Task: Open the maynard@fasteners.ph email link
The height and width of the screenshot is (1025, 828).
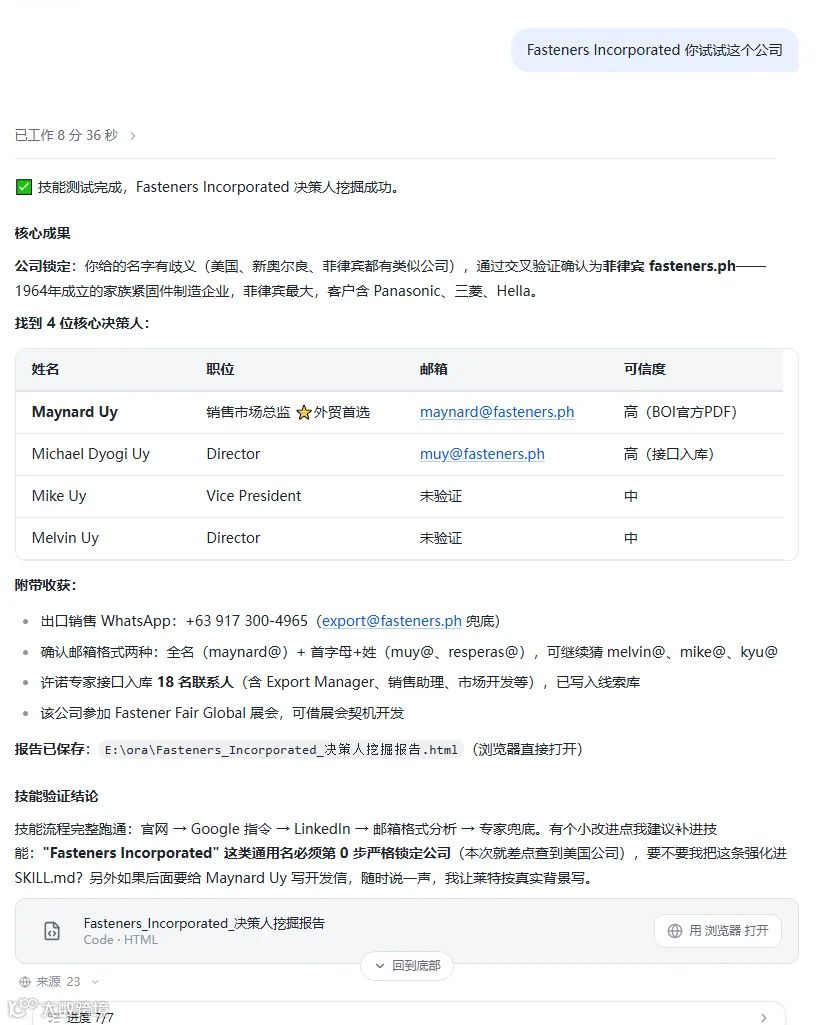Action: (x=497, y=412)
